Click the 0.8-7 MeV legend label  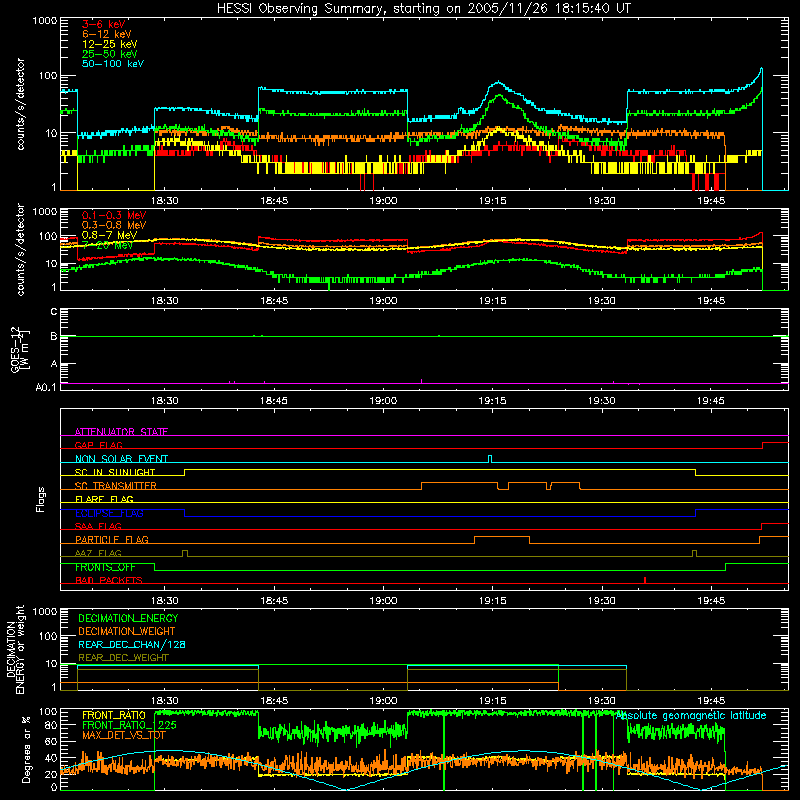[x=109, y=235]
